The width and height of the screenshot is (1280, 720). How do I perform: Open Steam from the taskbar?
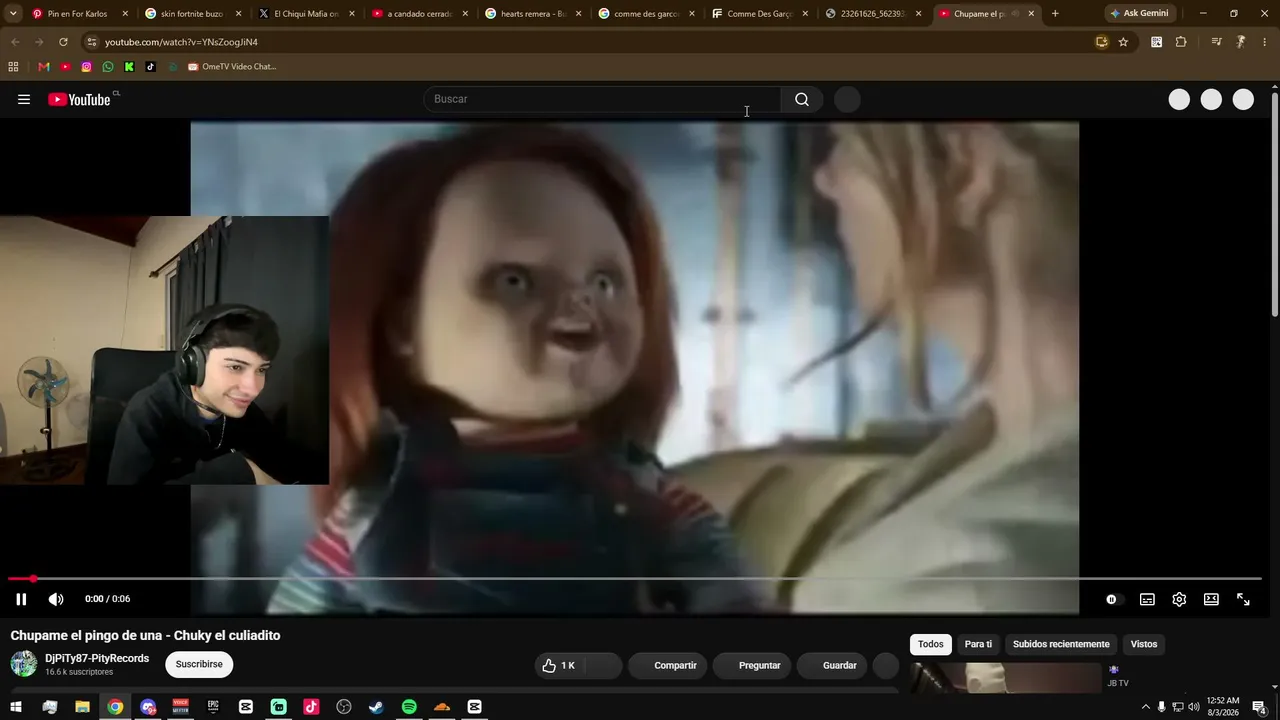[376, 707]
